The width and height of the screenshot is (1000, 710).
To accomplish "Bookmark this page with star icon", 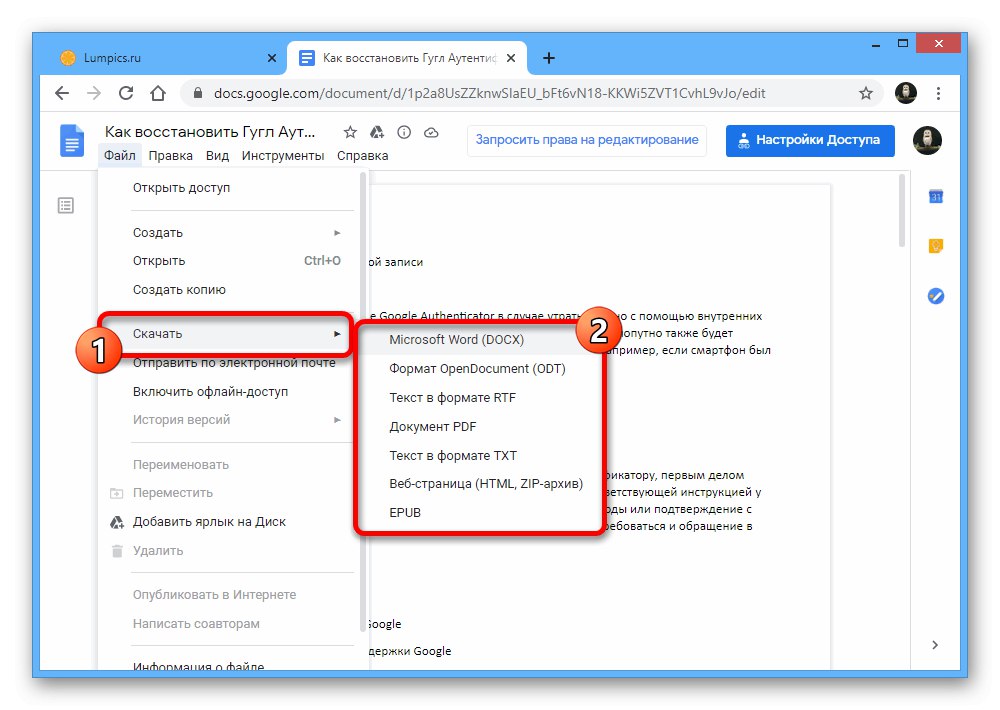I will pos(865,93).
